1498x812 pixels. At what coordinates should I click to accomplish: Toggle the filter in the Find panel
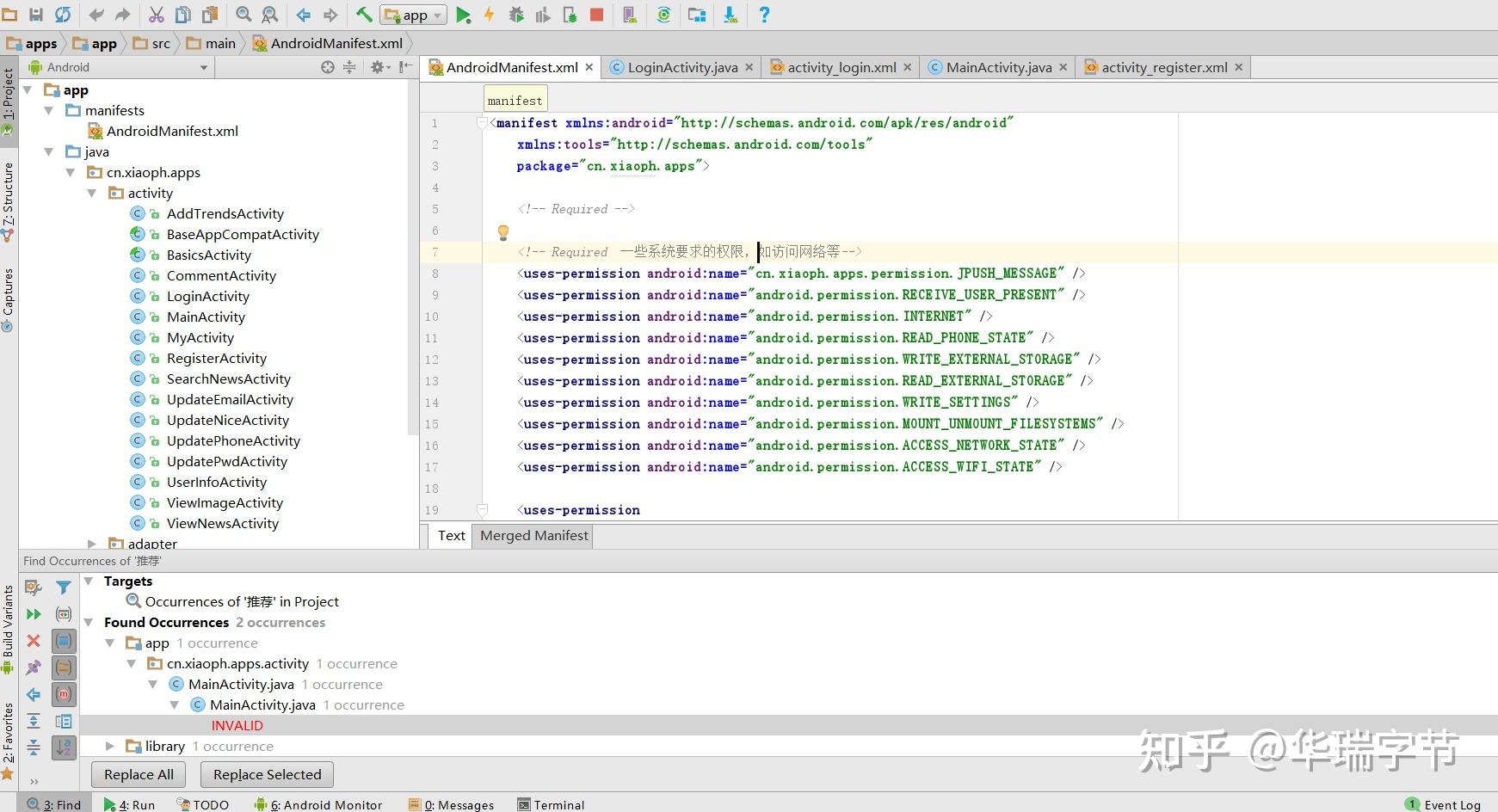[64, 587]
